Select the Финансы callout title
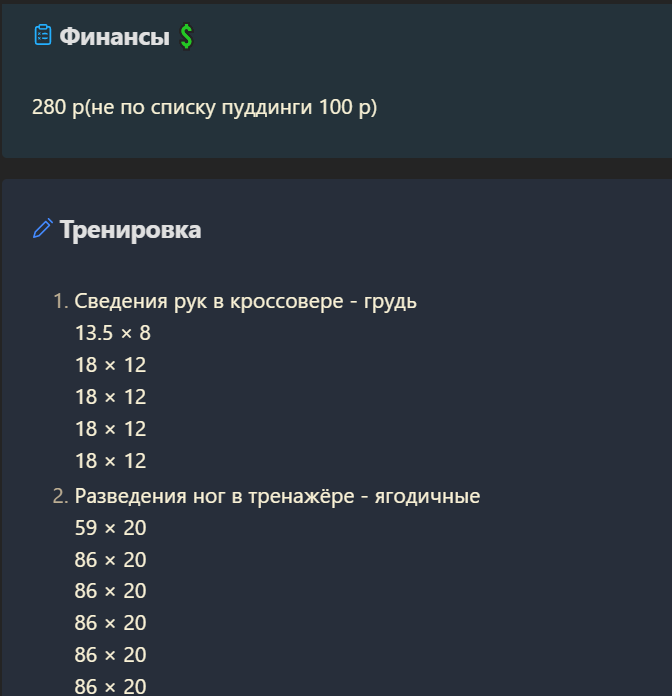 click(x=115, y=36)
